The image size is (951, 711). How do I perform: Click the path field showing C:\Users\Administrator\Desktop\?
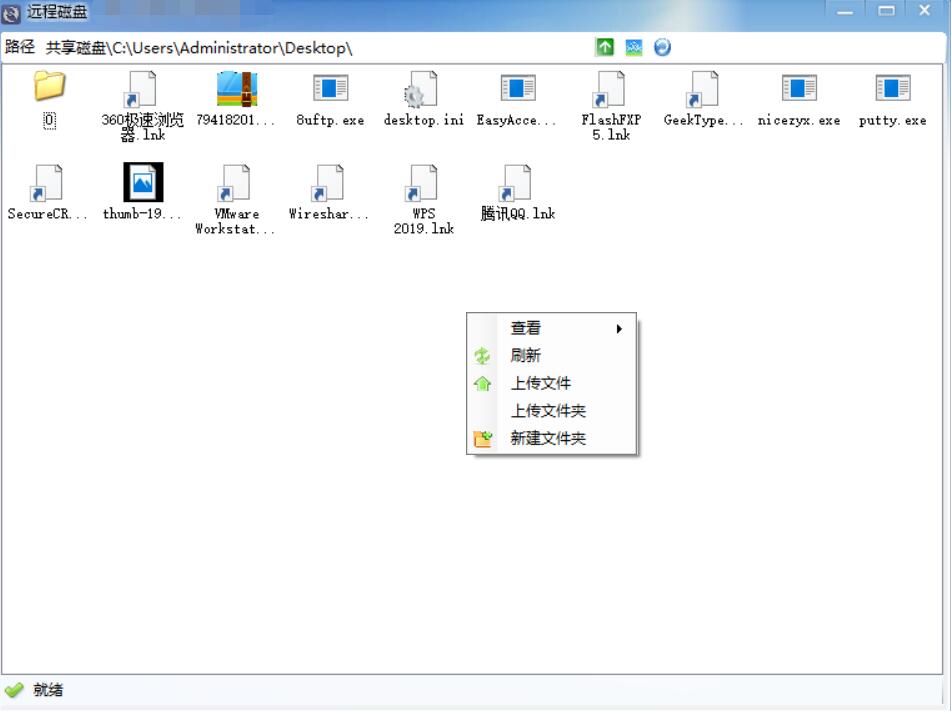200,48
